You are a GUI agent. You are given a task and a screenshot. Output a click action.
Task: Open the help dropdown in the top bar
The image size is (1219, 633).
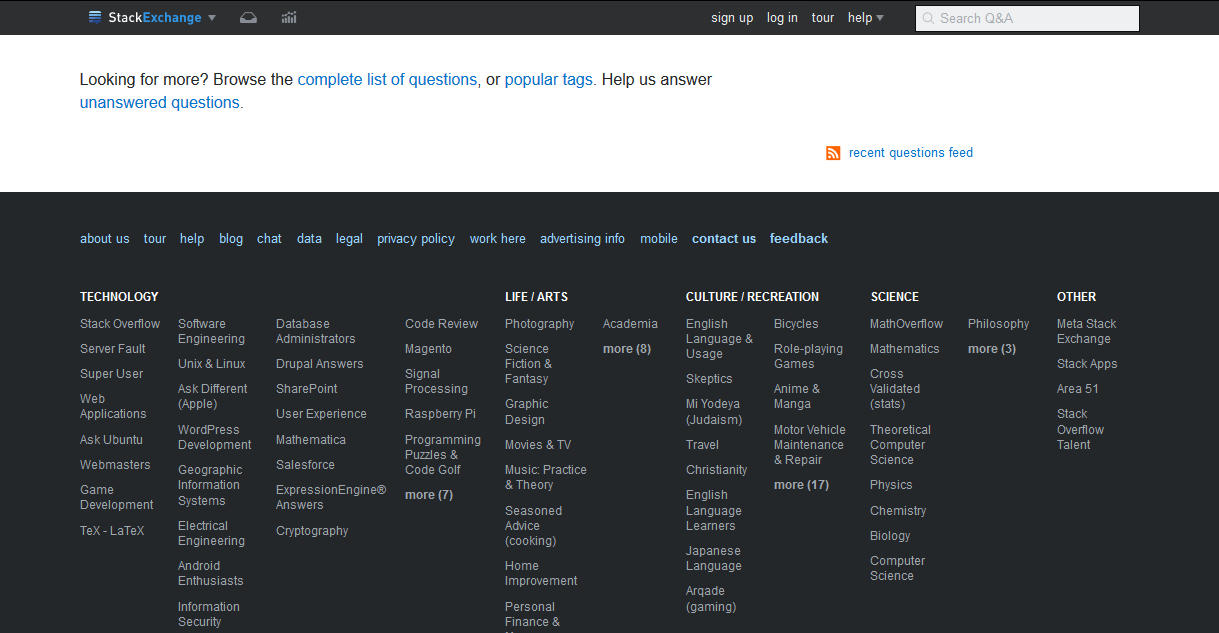tap(864, 17)
